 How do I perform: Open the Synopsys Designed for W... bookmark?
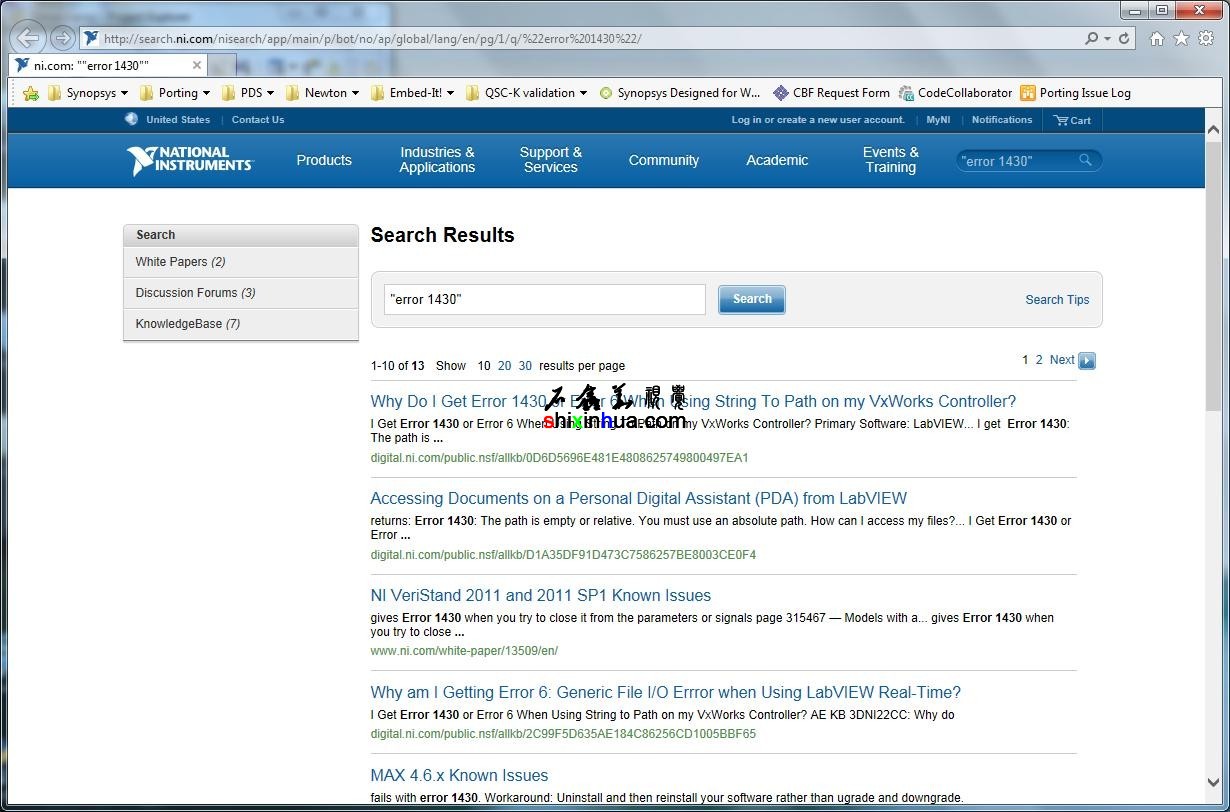click(680, 93)
